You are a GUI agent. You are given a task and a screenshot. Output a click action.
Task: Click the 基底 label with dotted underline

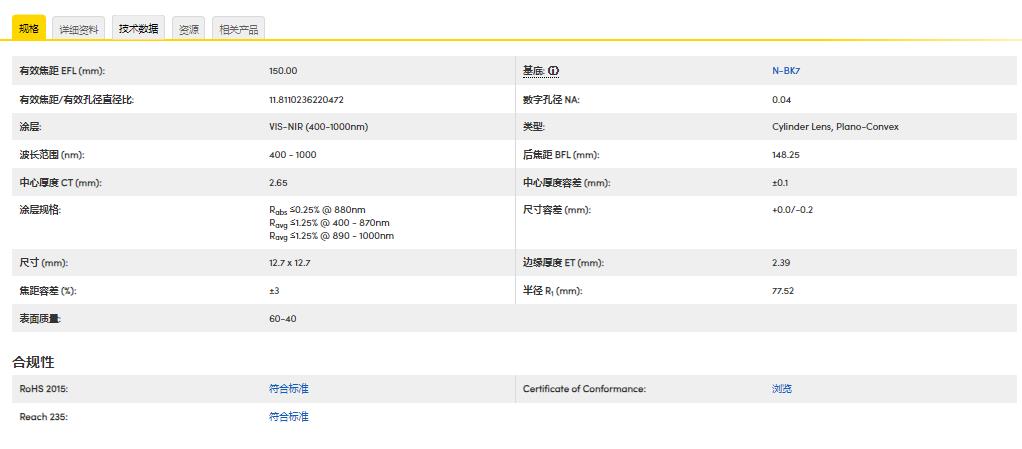533,71
